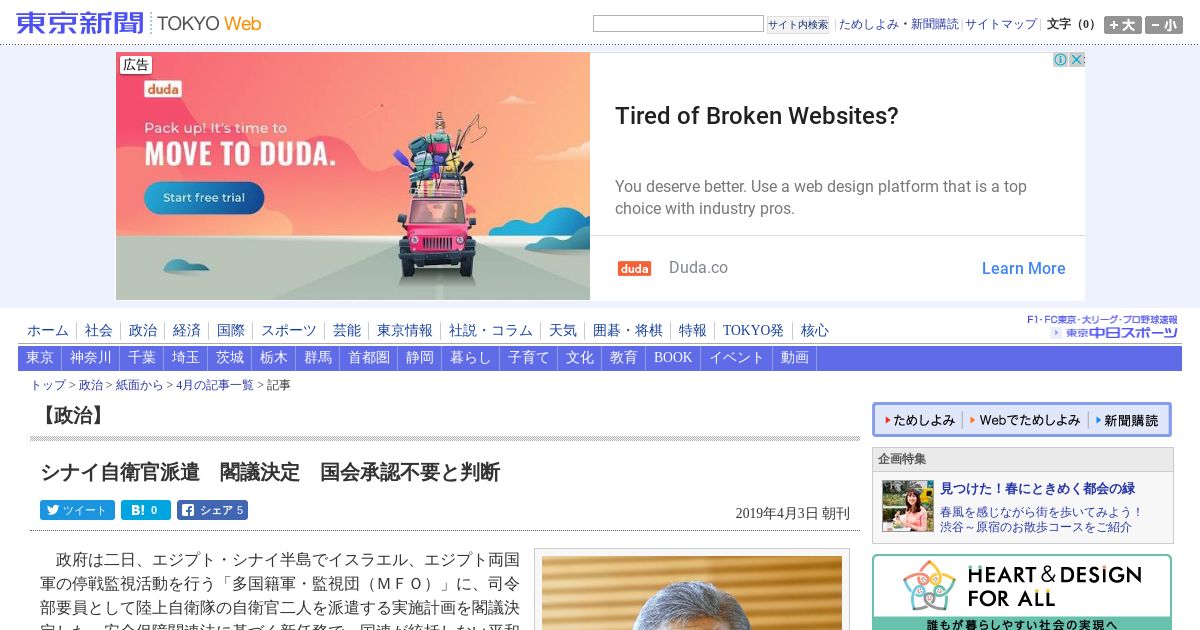Click the Hatena B! bookmark button

146,510
